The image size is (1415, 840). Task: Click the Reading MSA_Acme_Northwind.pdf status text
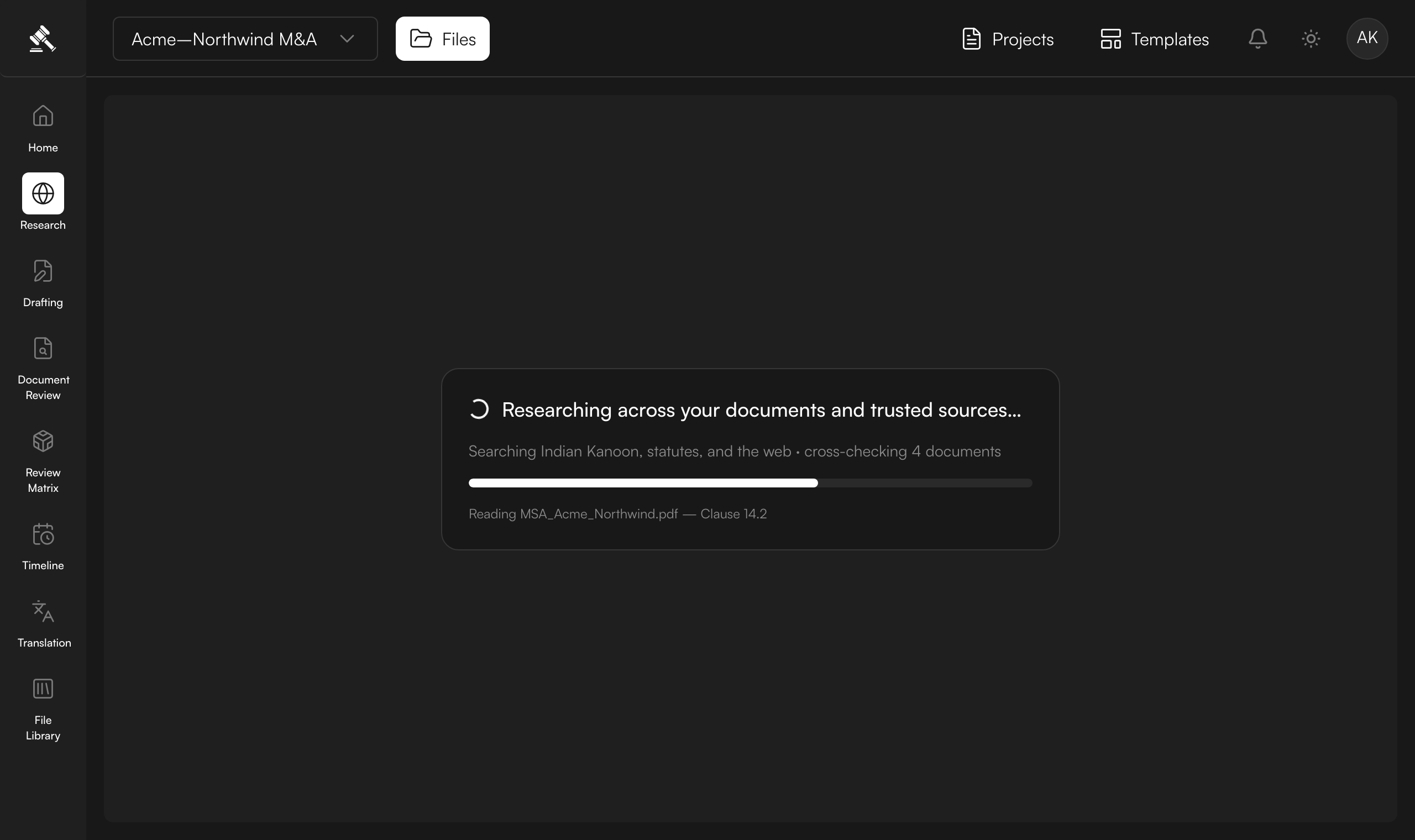pos(617,513)
